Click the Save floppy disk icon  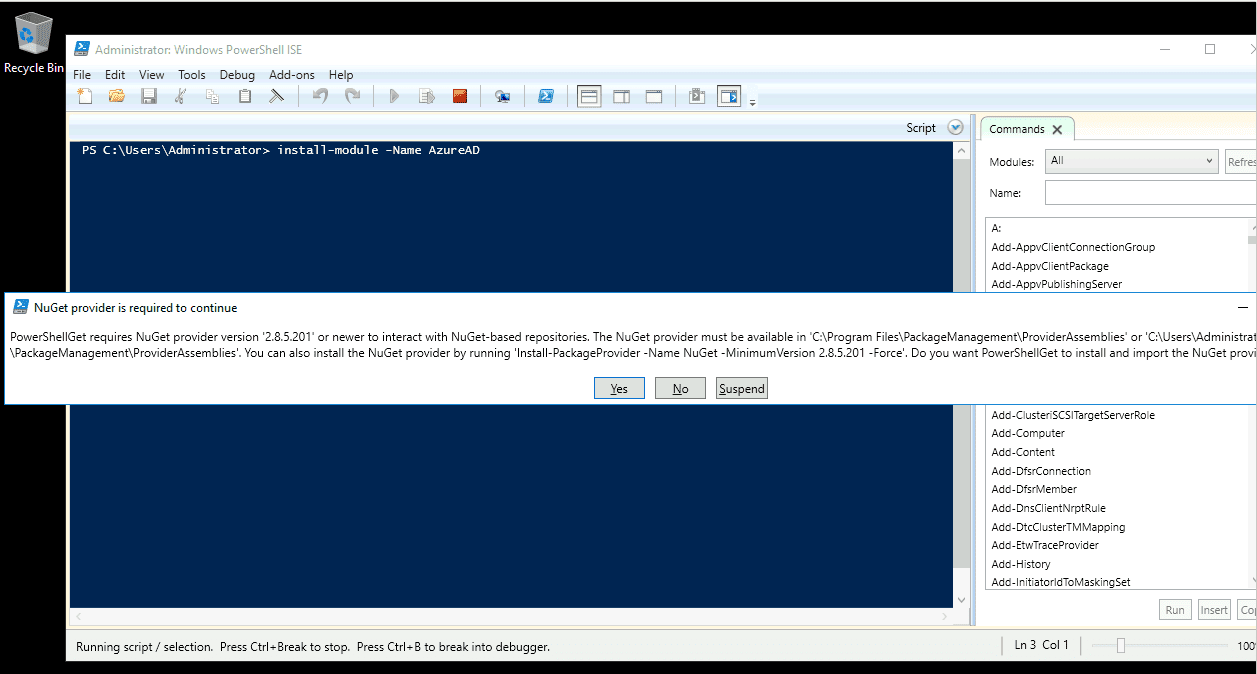[x=149, y=96]
